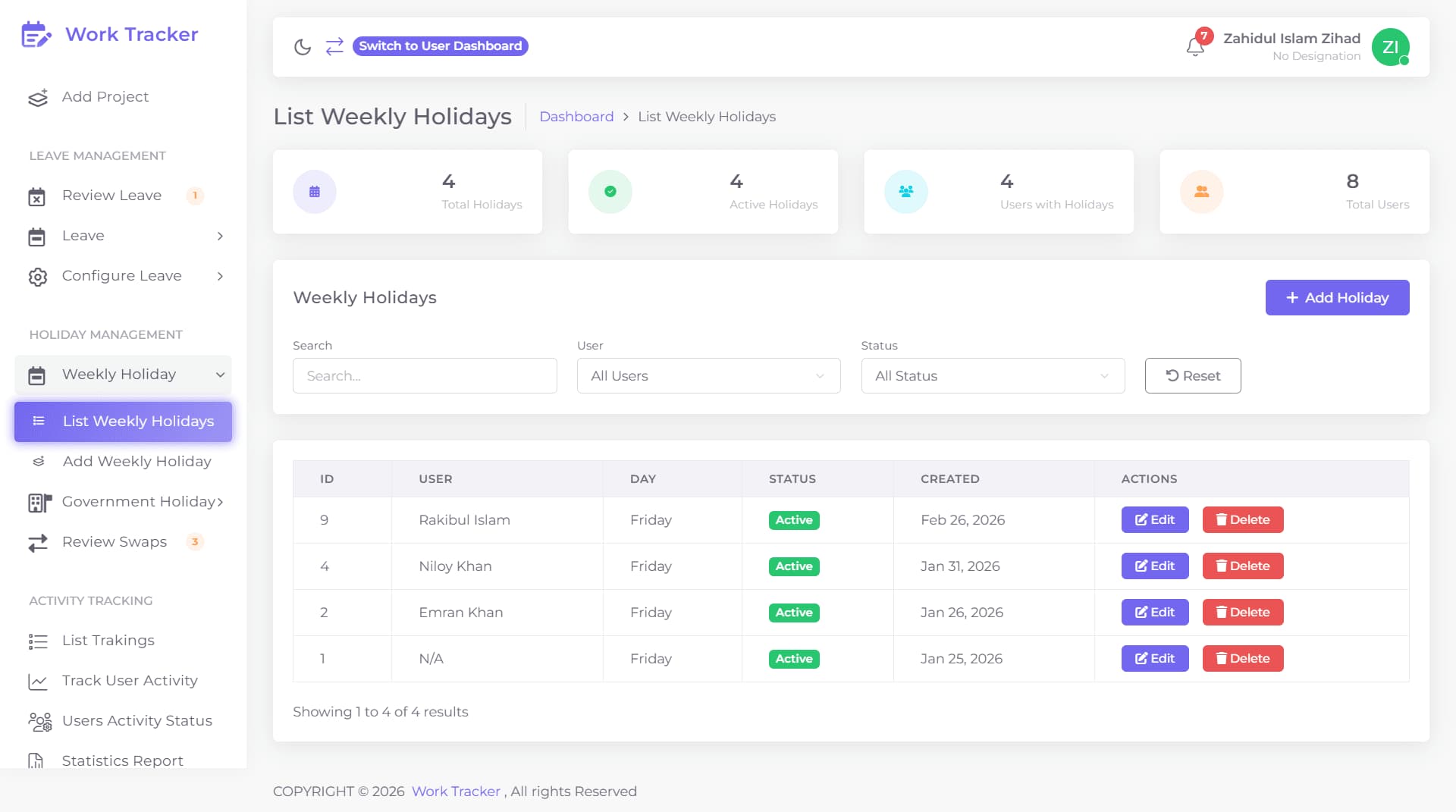Image resolution: width=1456 pixels, height=812 pixels.
Task: Open Add Weekly Holiday menu item
Action: pos(123,462)
